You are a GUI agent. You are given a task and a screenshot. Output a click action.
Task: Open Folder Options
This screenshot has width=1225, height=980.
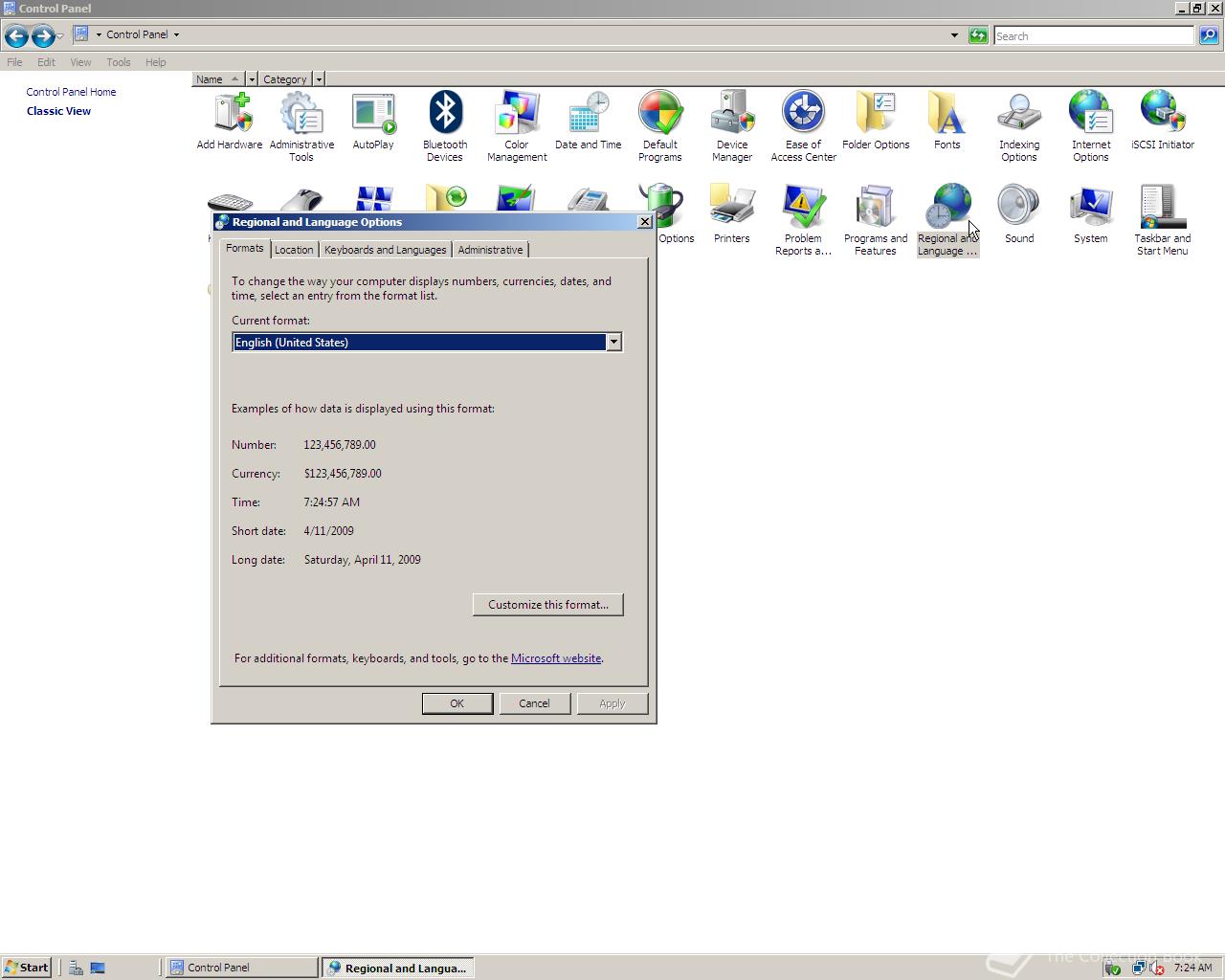pos(876,121)
